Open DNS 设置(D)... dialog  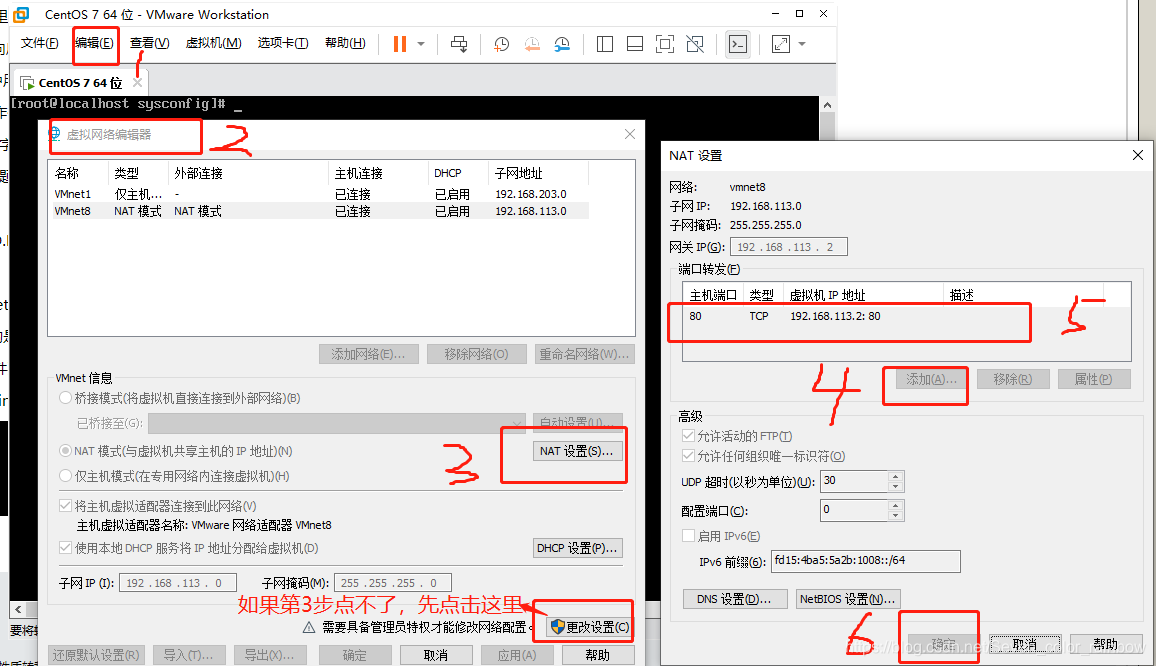[734, 599]
